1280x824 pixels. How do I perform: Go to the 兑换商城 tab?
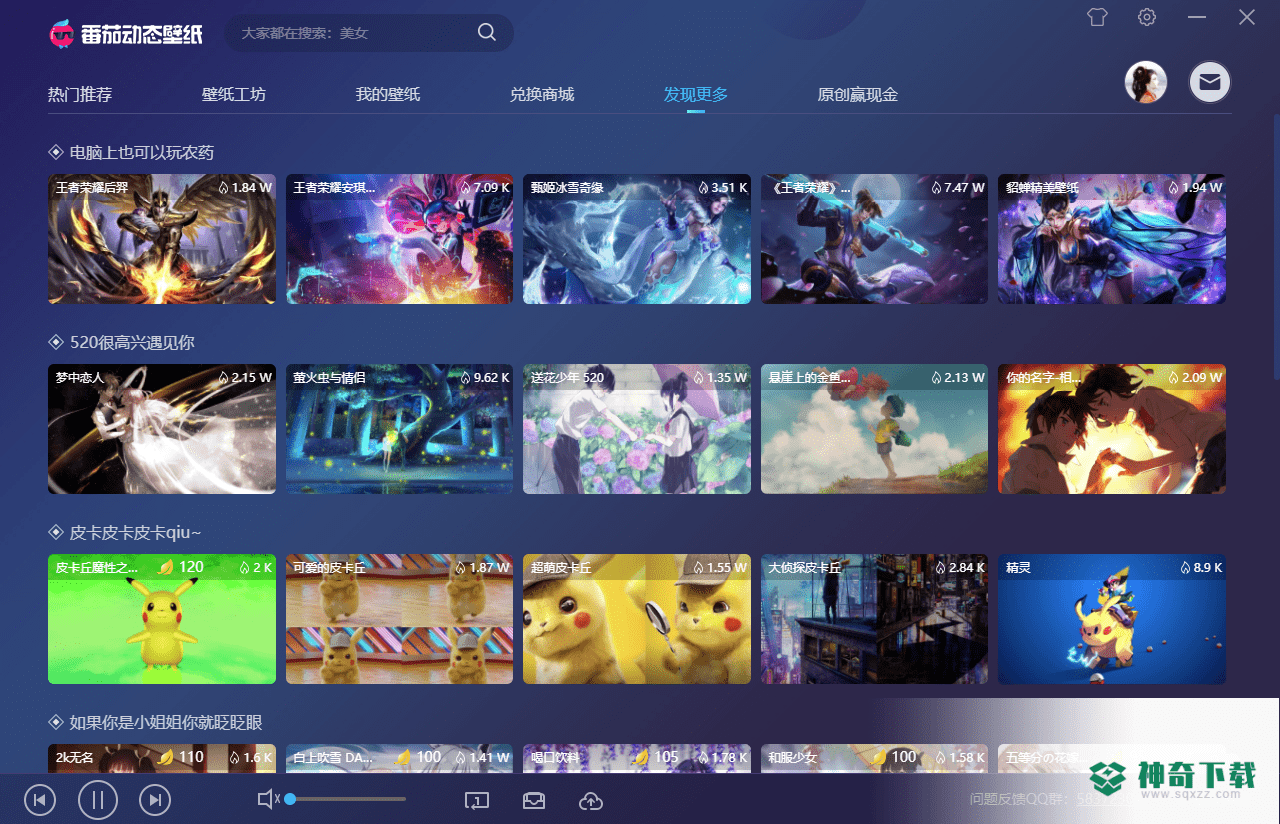(542, 95)
